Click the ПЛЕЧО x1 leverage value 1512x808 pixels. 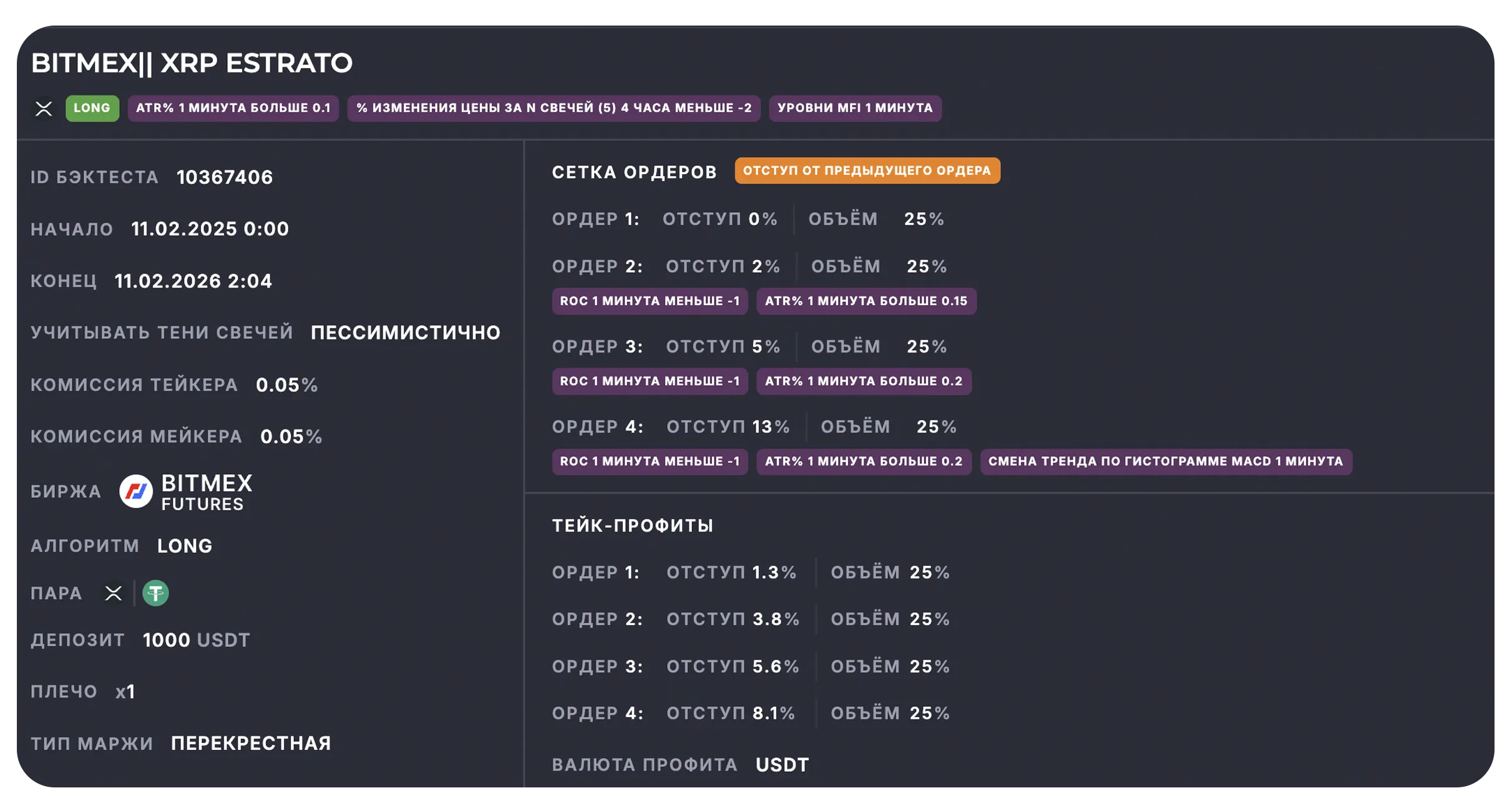pyautogui.click(x=125, y=691)
